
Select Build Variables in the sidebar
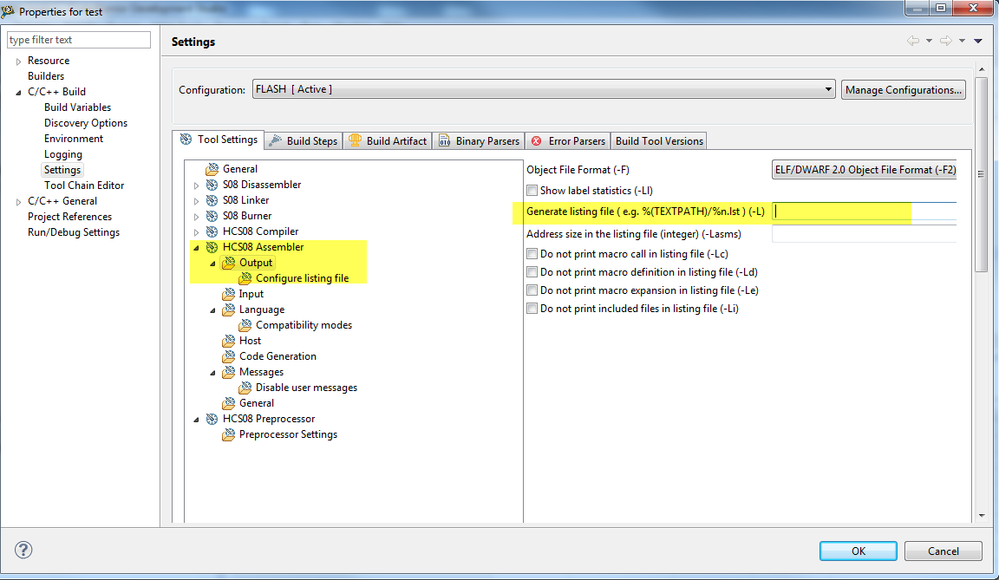[x=78, y=107]
